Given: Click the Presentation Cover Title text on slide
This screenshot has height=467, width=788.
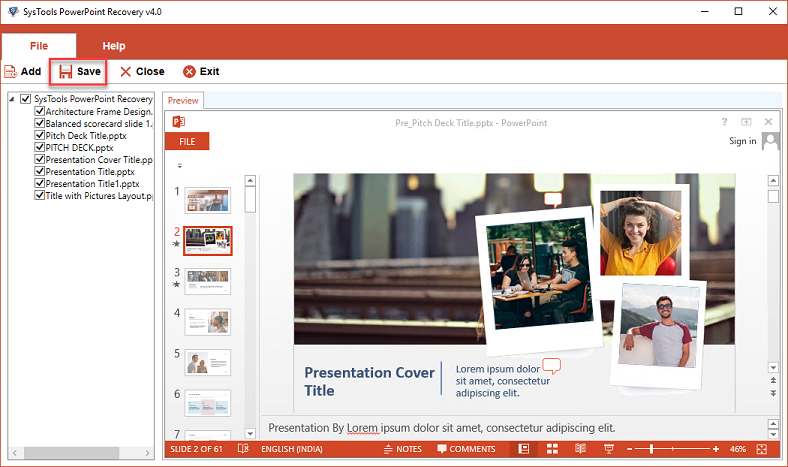Looking at the screenshot, I should click(369, 381).
